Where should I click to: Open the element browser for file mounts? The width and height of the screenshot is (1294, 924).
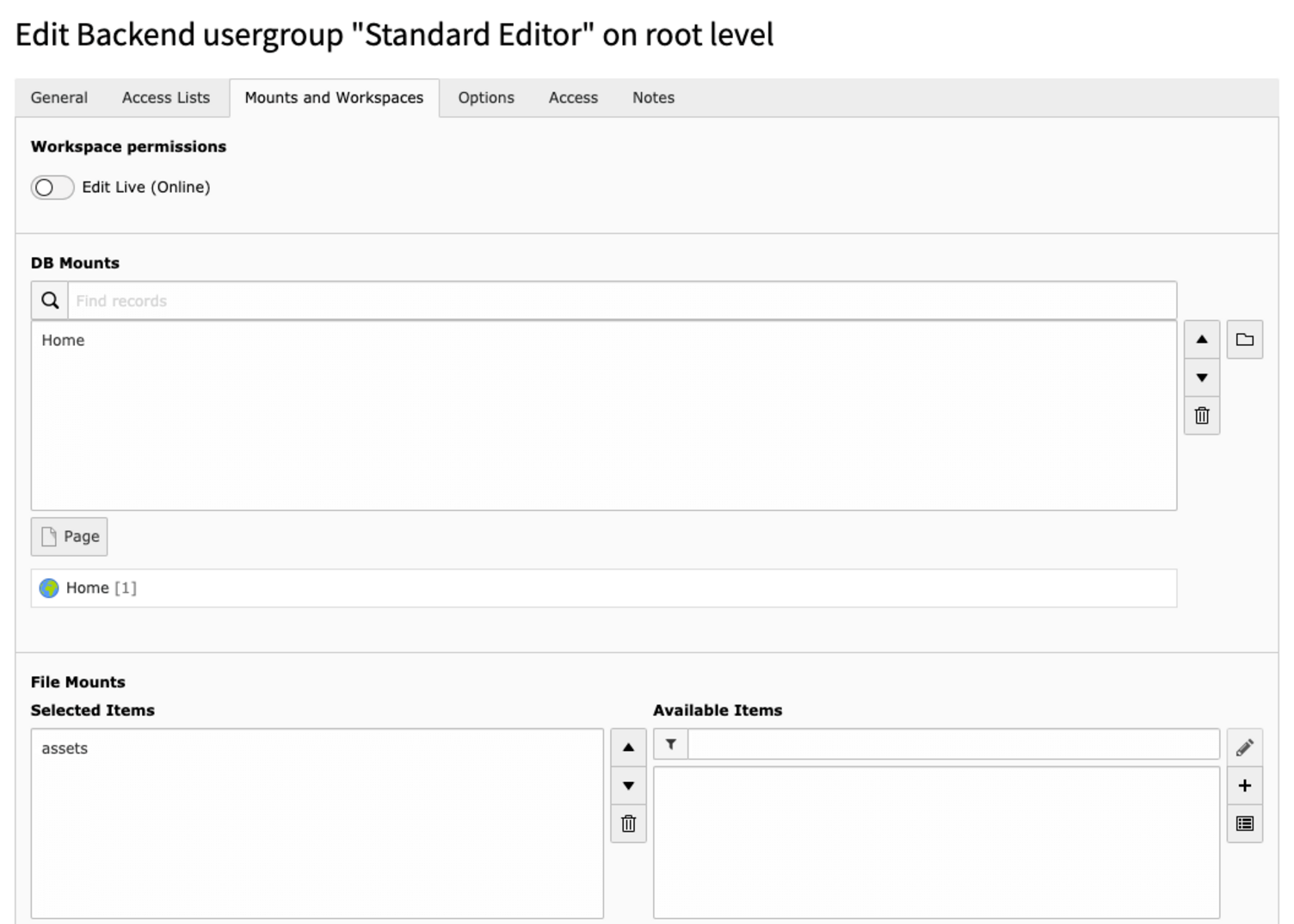1245,823
